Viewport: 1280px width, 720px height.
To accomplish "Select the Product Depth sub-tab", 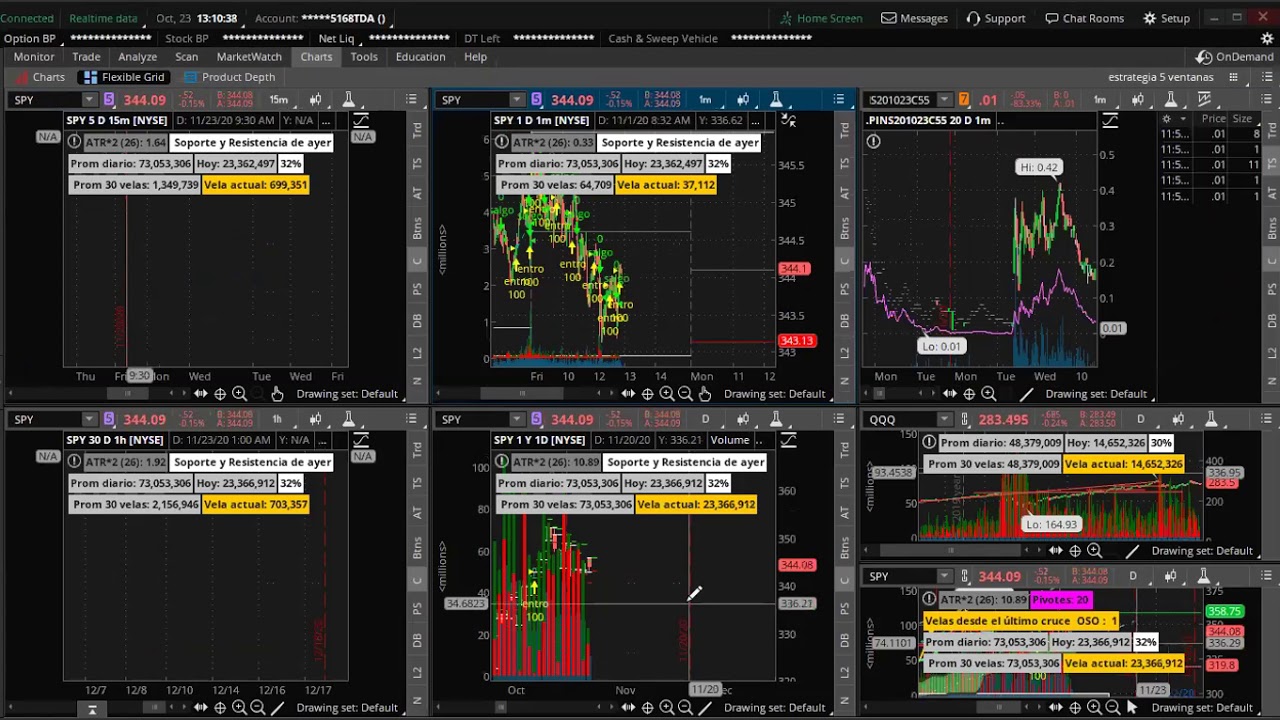I will (x=229, y=77).
